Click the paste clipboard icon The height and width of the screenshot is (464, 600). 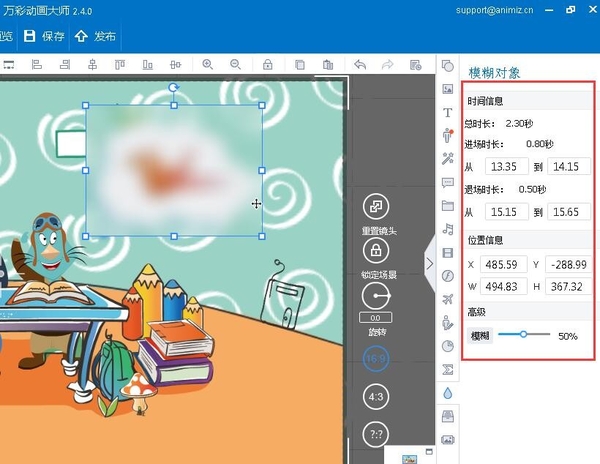click(328, 65)
